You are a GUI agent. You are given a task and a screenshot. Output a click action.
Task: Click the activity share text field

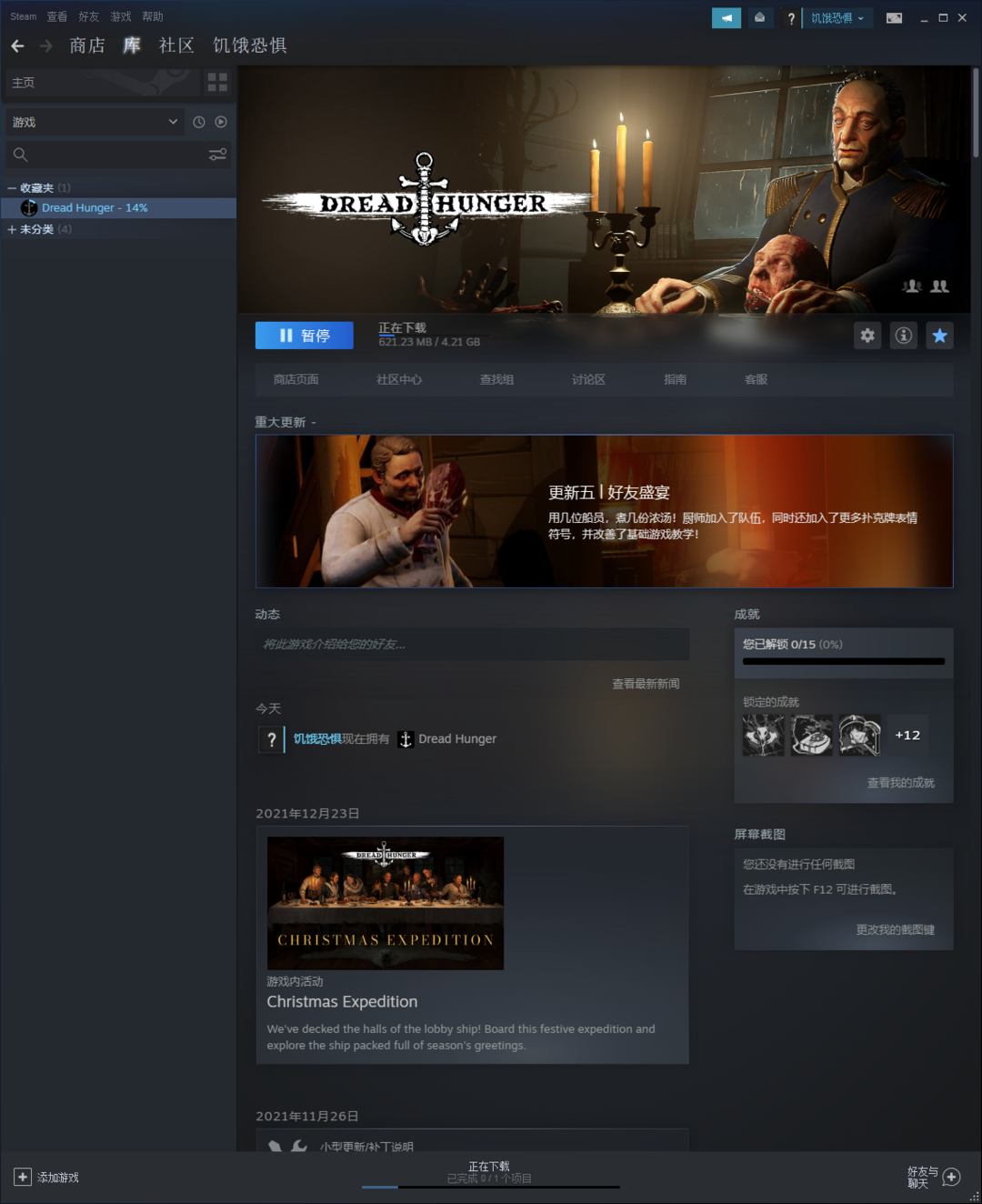(x=472, y=644)
